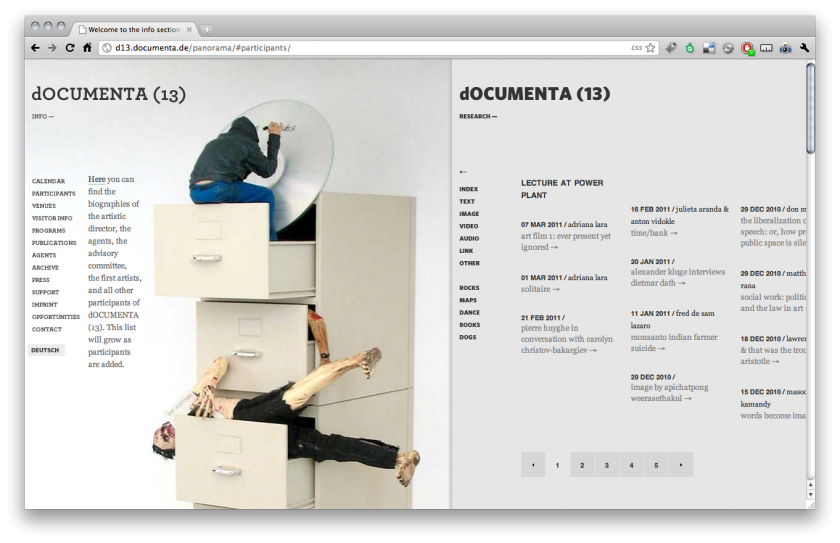
Task: Filter research by VIDEO
Action: point(469,226)
